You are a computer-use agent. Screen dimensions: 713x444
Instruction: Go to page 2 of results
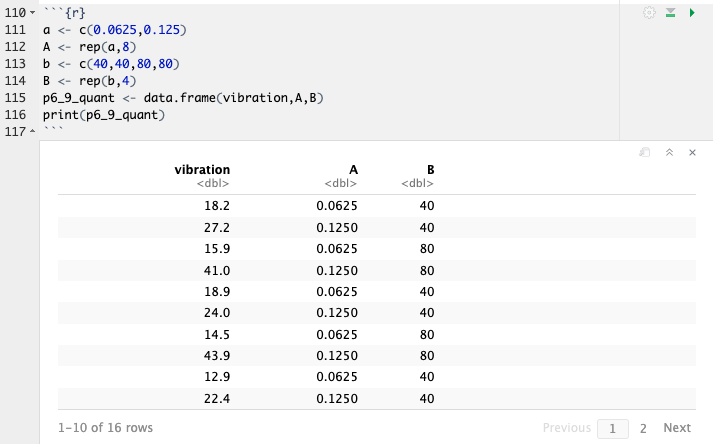643,428
